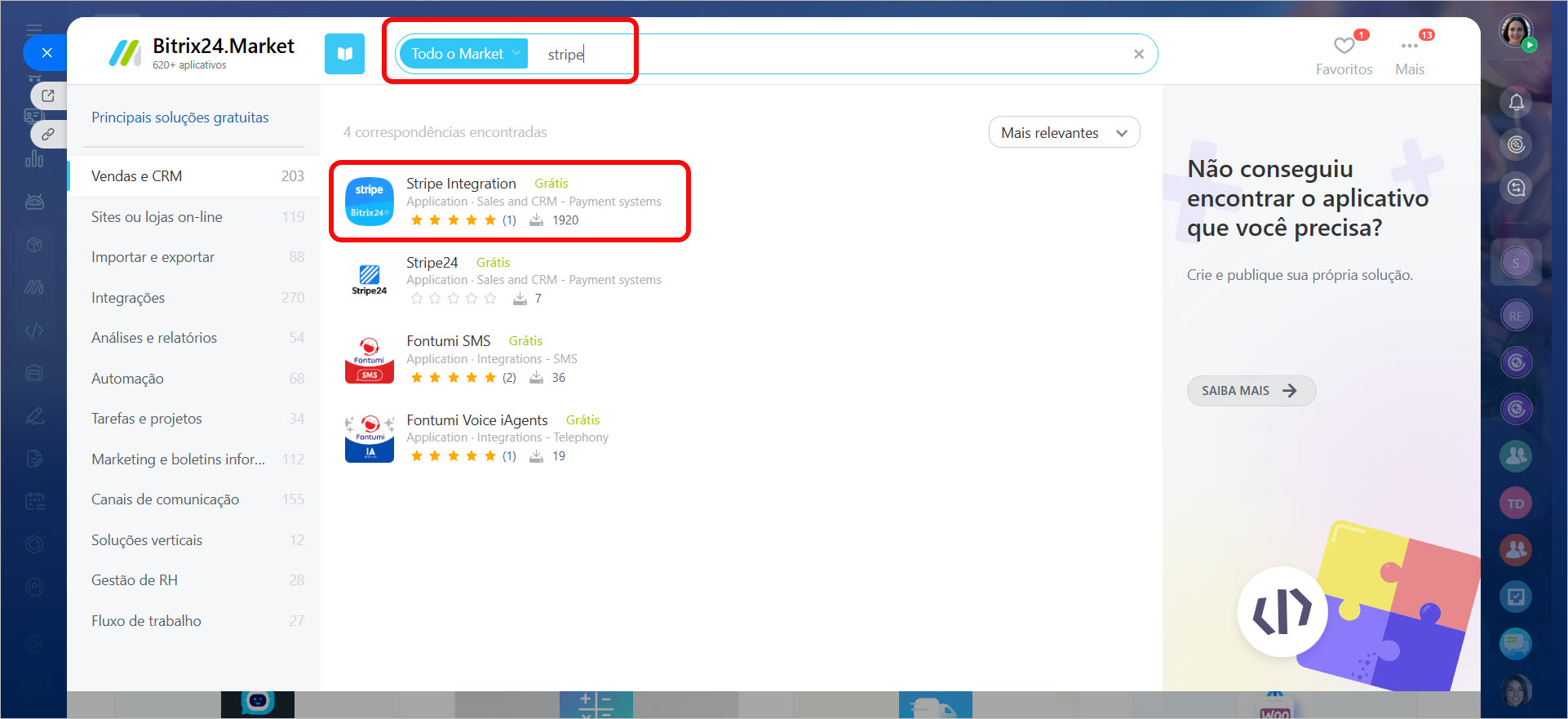Click the notifications bell icon
Viewport: 1568px width, 719px height.
[x=1516, y=103]
